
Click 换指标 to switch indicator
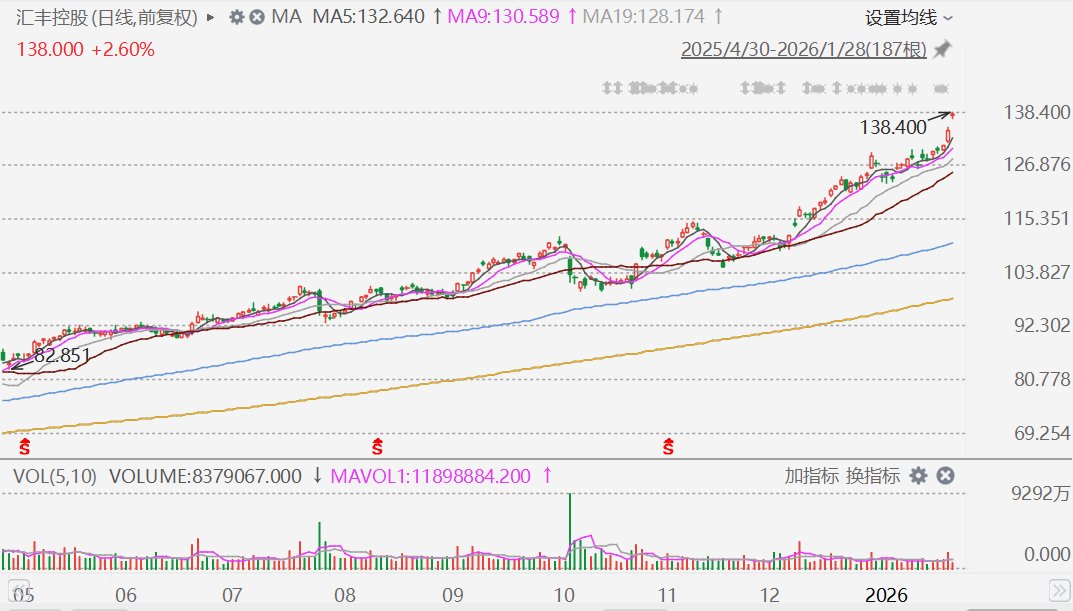point(872,476)
